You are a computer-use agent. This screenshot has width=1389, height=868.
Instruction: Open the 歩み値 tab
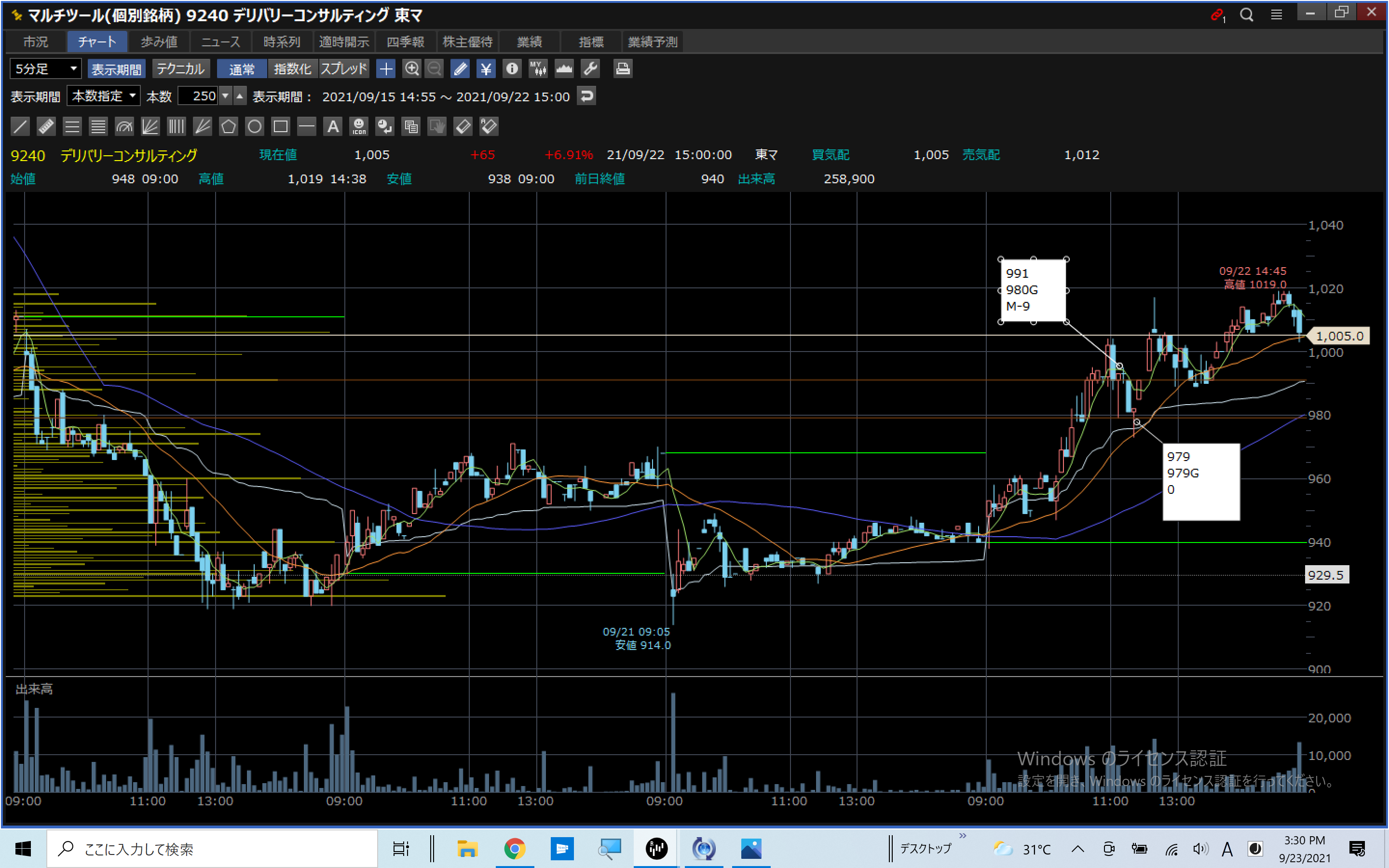pyautogui.click(x=159, y=42)
